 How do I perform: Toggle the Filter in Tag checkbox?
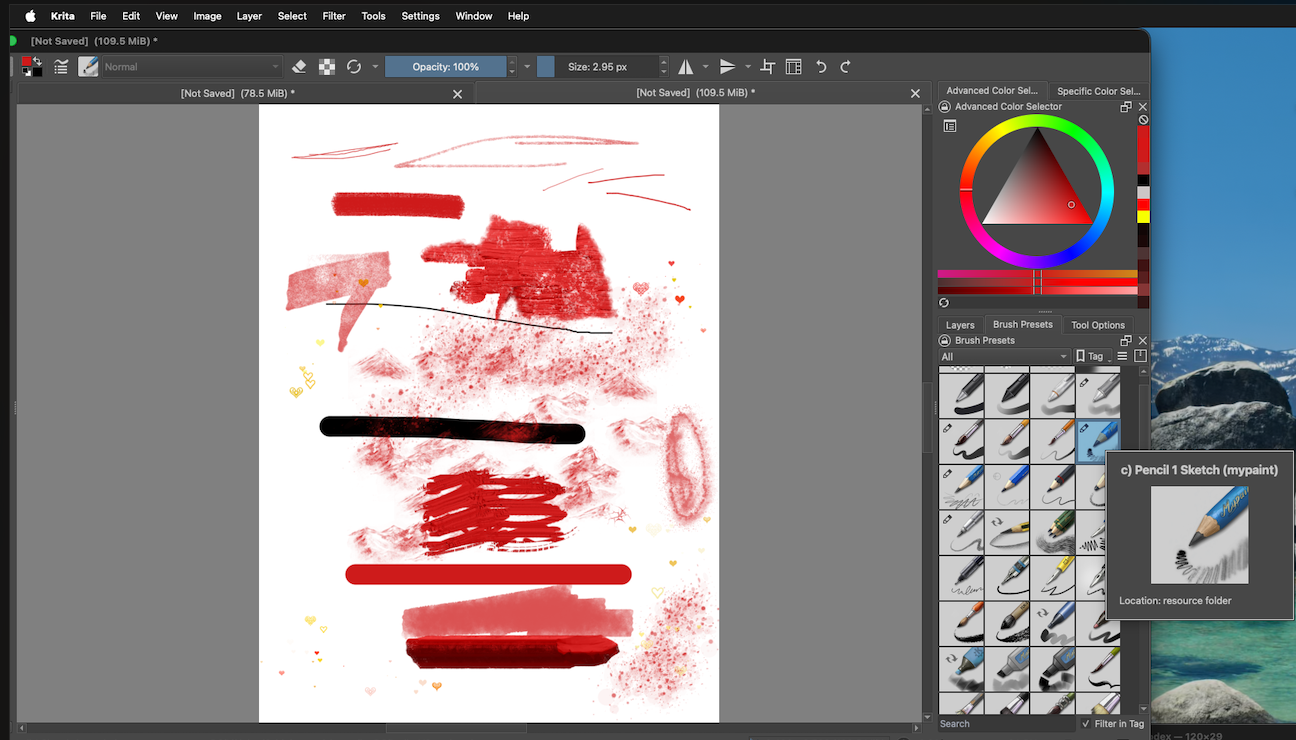coord(1086,724)
